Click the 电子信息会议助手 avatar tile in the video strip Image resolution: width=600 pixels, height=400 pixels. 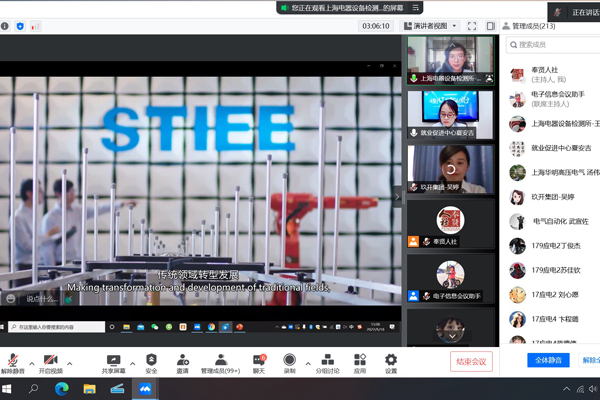click(x=450, y=278)
